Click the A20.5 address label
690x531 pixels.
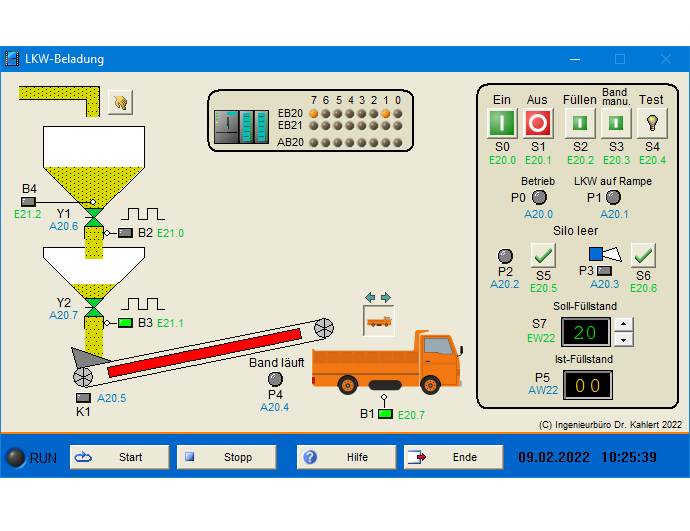coord(111,398)
